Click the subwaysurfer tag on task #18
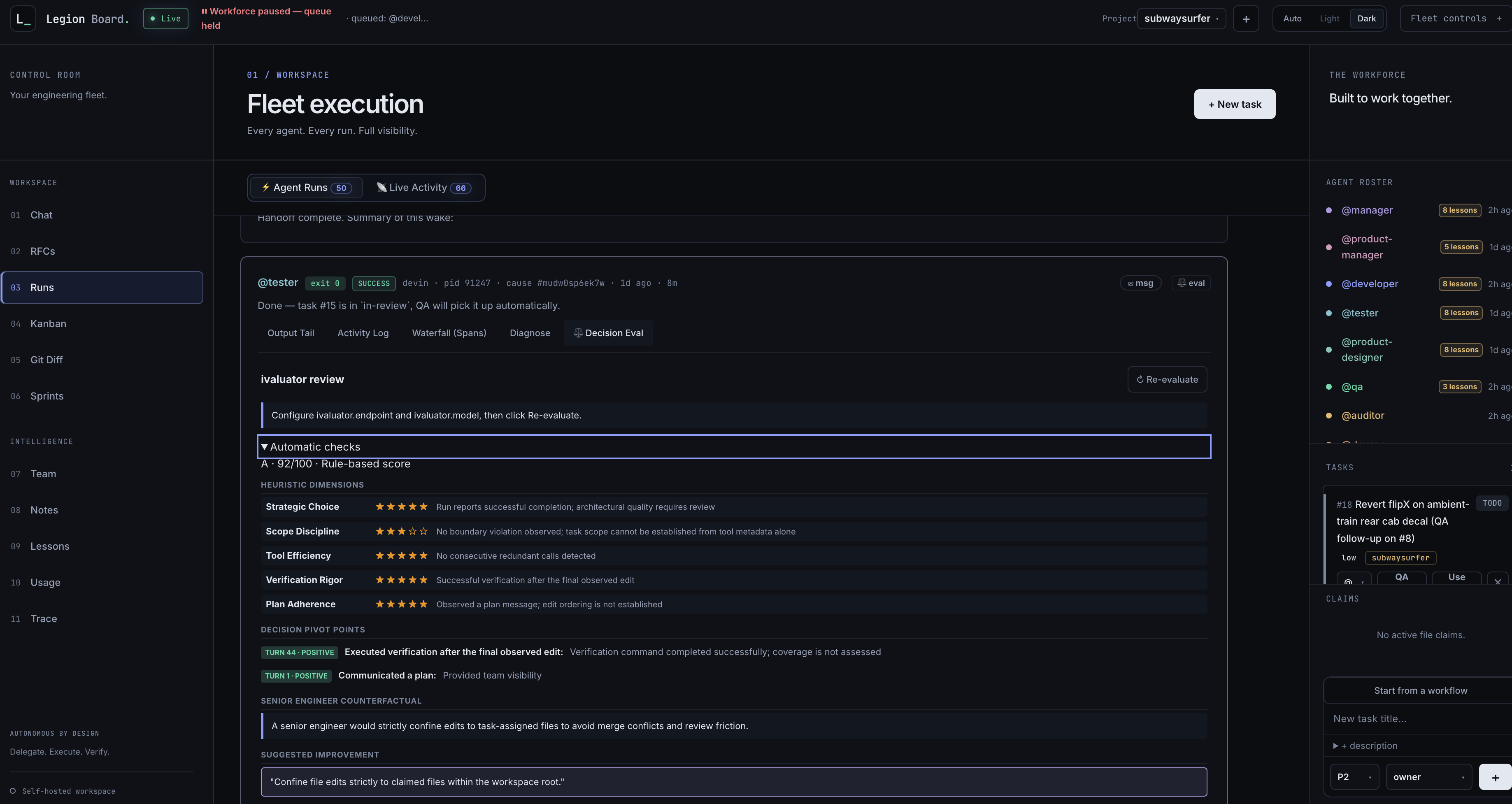 pos(1400,558)
